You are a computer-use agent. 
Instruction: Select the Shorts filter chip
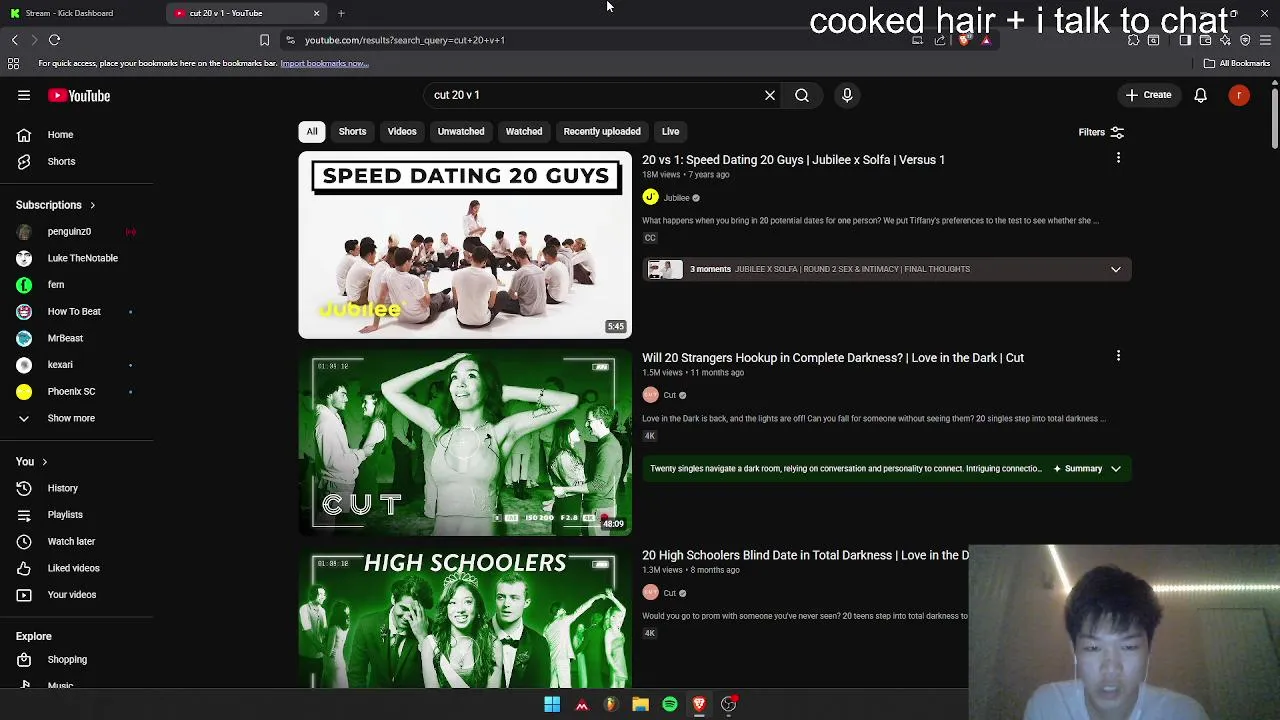tap(352, 131)
